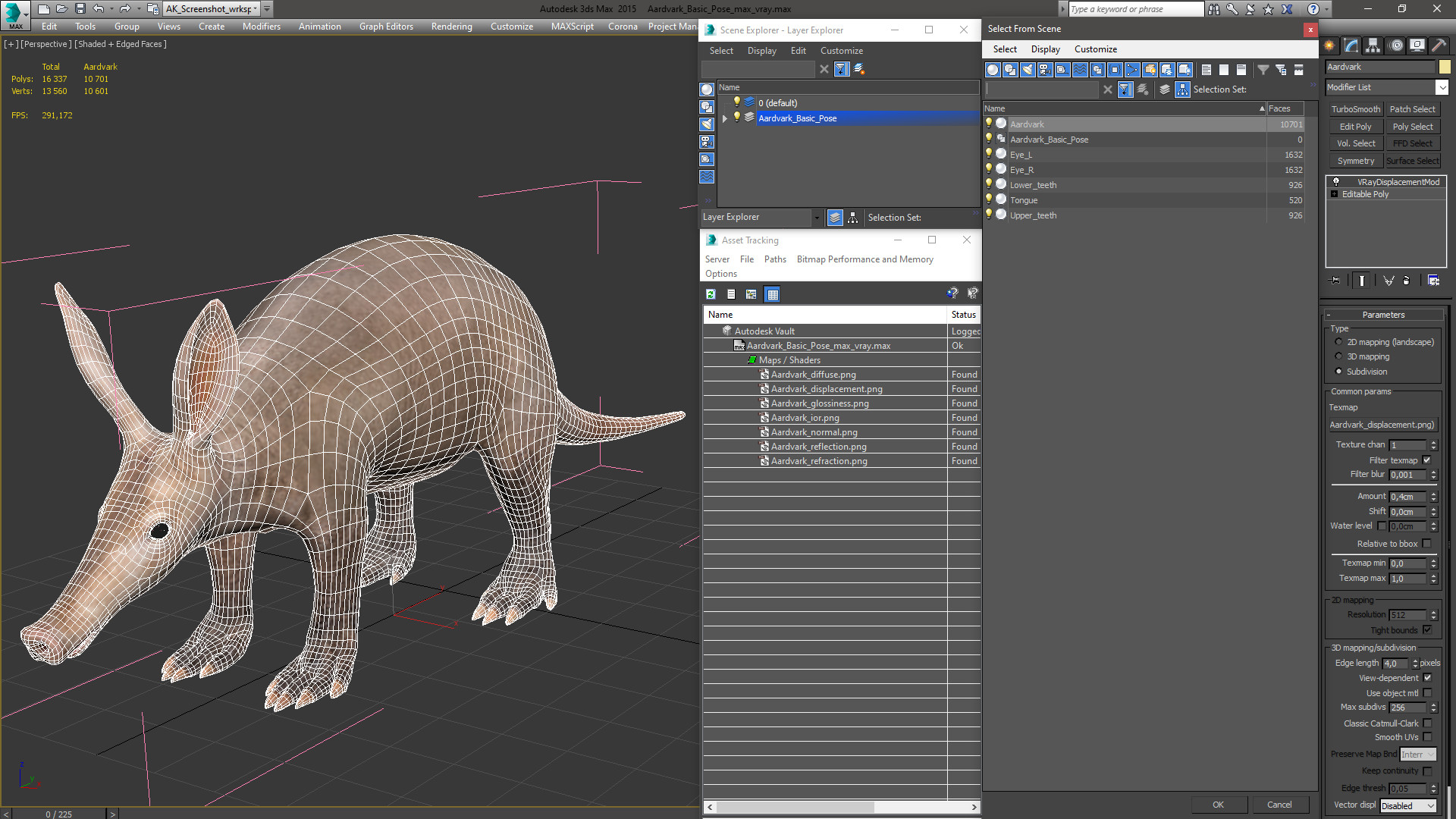The width and height of the screenshot is (1456, 819).
Task: Select the Undo icon in title toolbar
Action: (x=99, y=9)
